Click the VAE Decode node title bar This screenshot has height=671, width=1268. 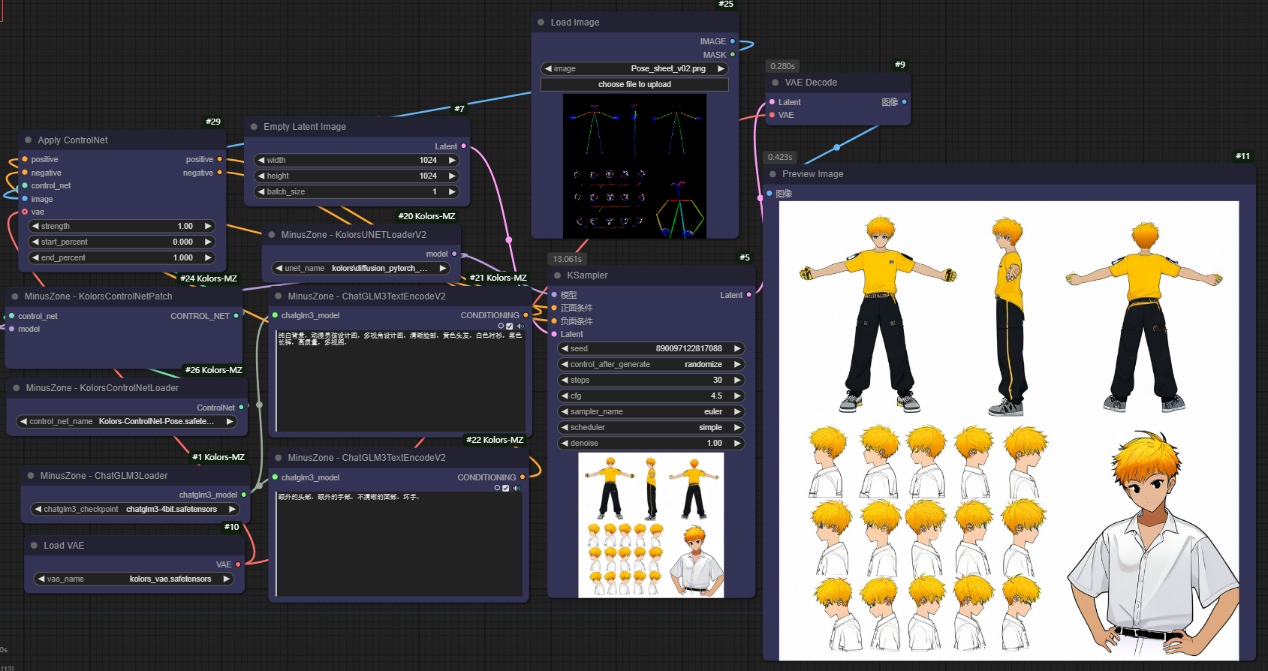pyautogui.click(x=811, y=83)
